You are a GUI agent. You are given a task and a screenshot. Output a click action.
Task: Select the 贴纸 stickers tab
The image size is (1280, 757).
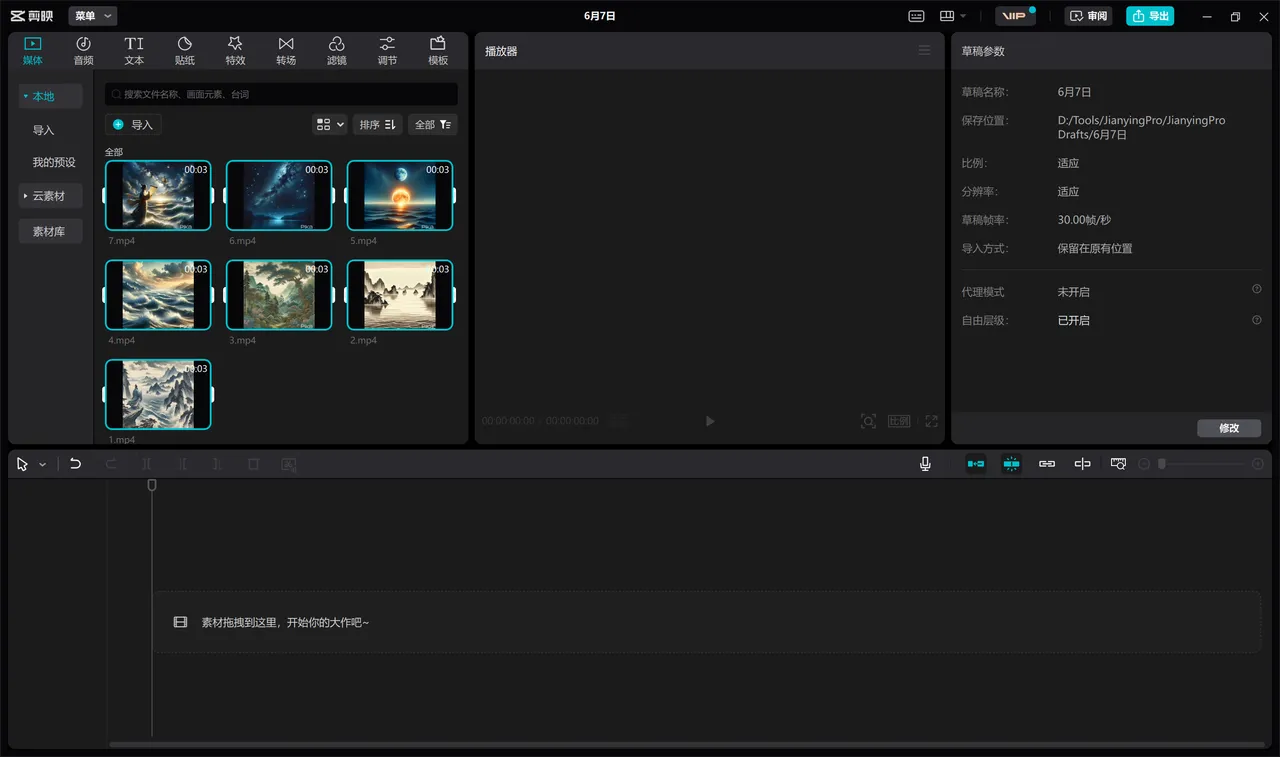point(185,51)
